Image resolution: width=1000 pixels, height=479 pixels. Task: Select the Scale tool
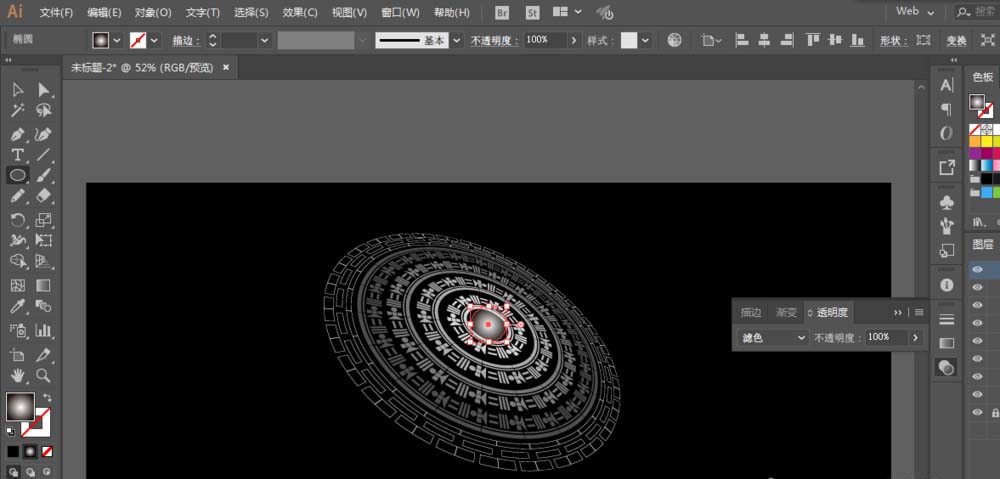coord(43,220)
